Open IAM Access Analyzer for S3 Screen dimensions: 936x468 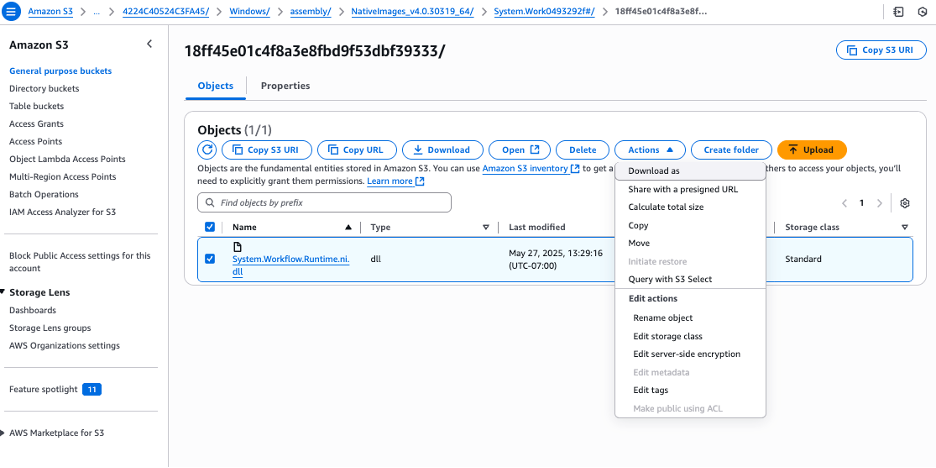point(62,212)
